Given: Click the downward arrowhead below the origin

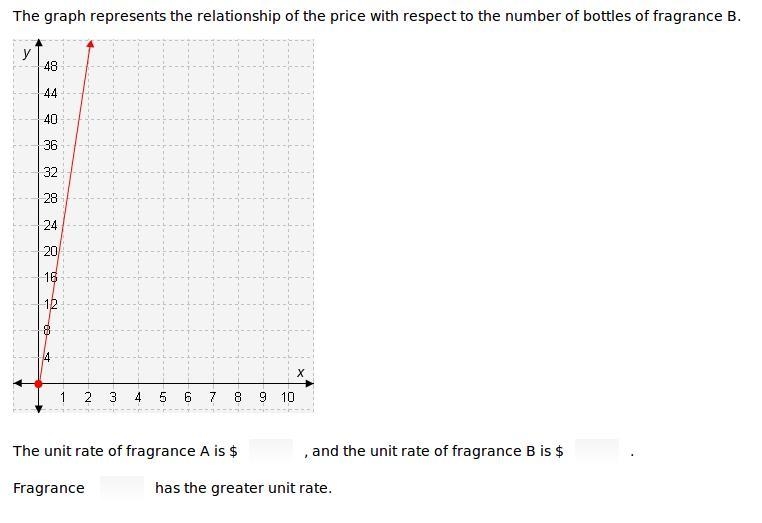Looking at the screenshot, I should [x=39, y=409].
